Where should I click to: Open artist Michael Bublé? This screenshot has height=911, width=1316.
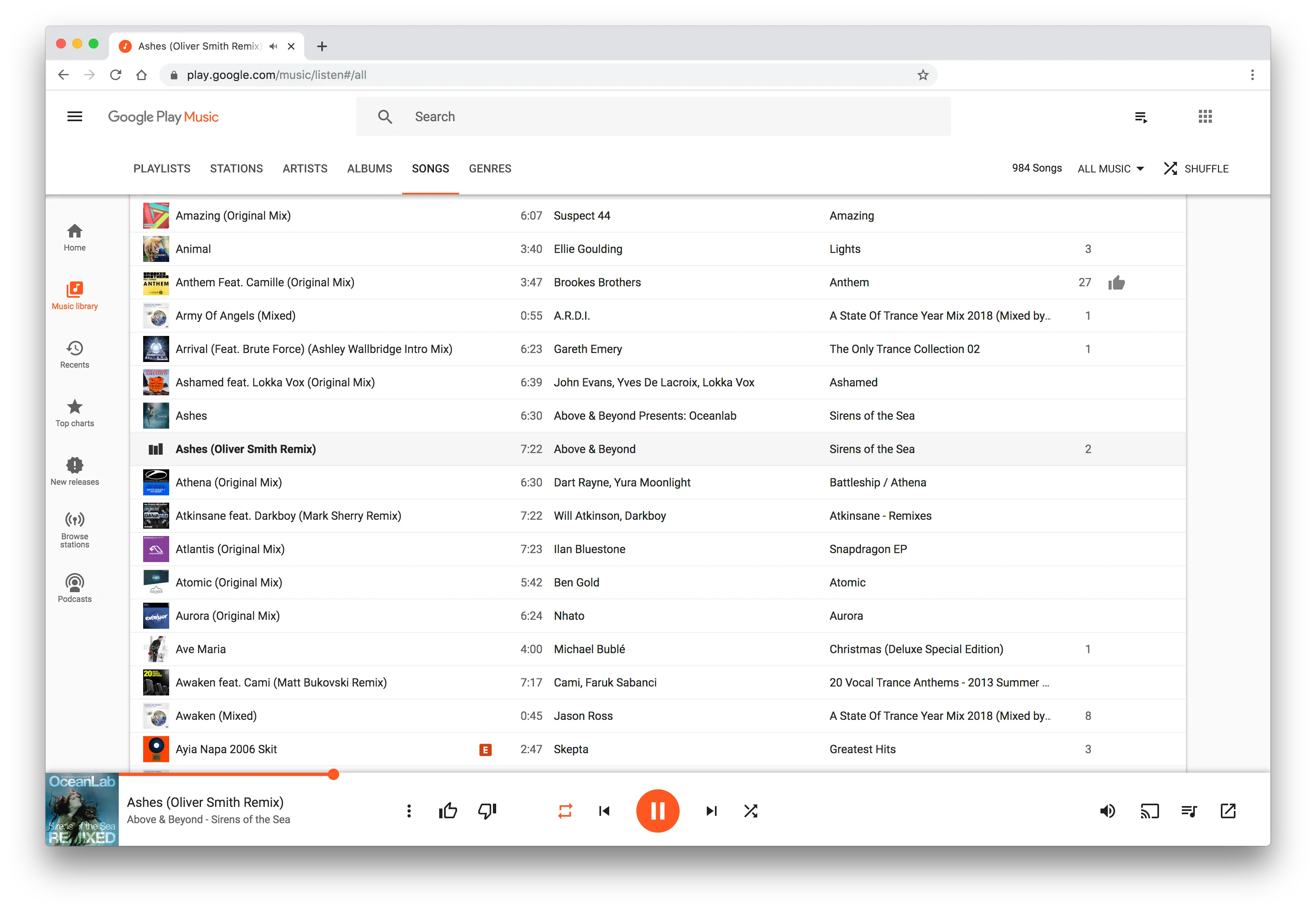(589, 649)
